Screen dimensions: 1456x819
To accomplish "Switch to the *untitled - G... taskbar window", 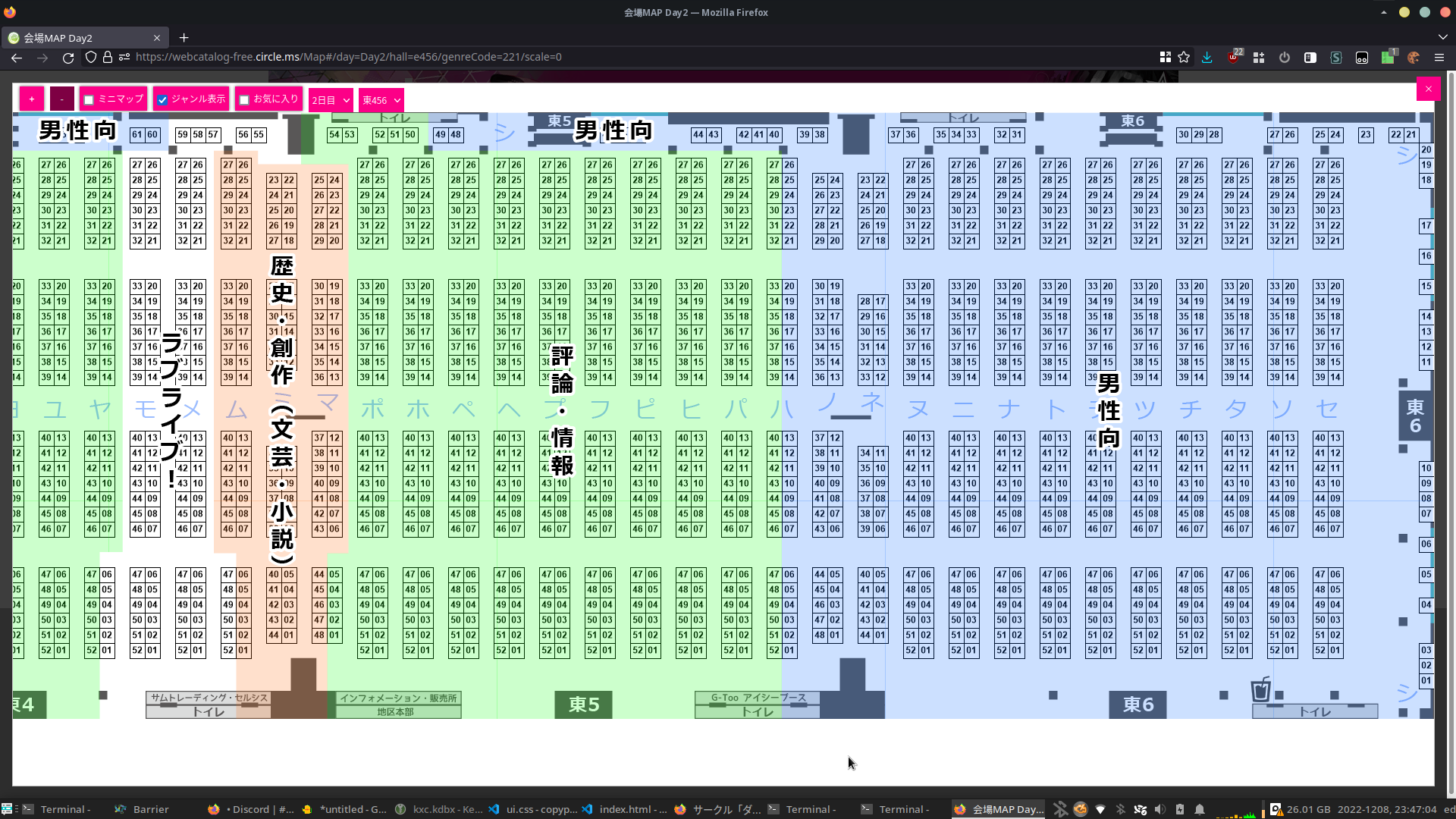I will [345, 809].
